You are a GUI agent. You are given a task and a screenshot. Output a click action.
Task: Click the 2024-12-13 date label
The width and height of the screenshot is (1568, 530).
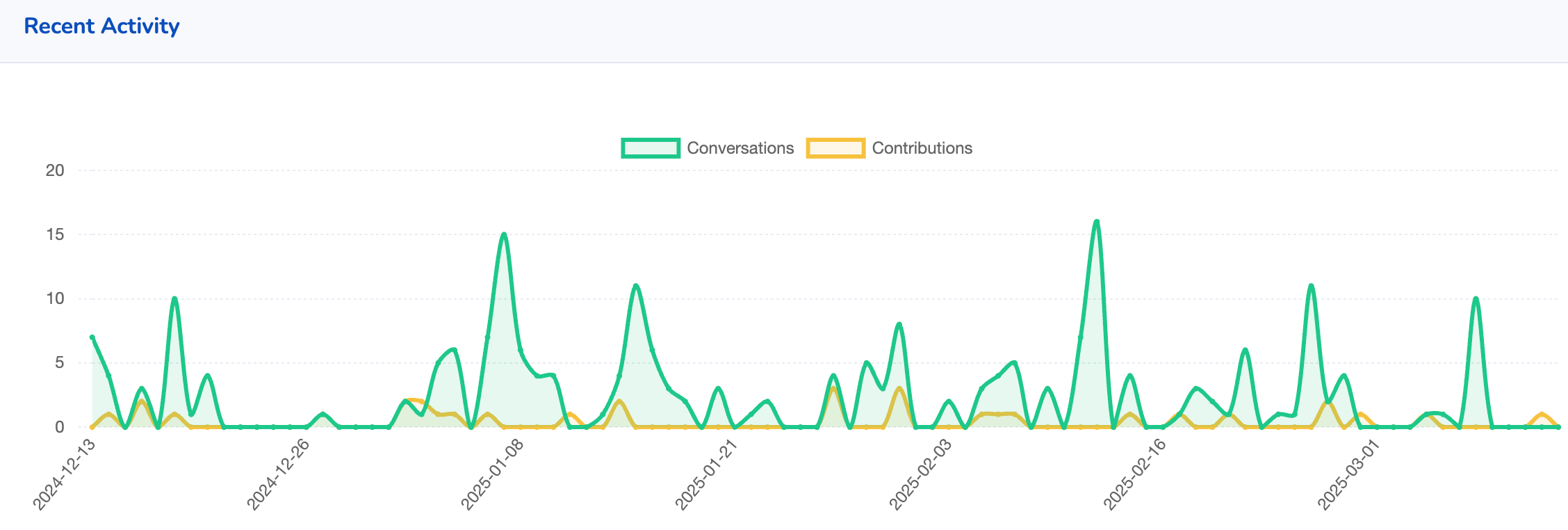tap(65, 474)
